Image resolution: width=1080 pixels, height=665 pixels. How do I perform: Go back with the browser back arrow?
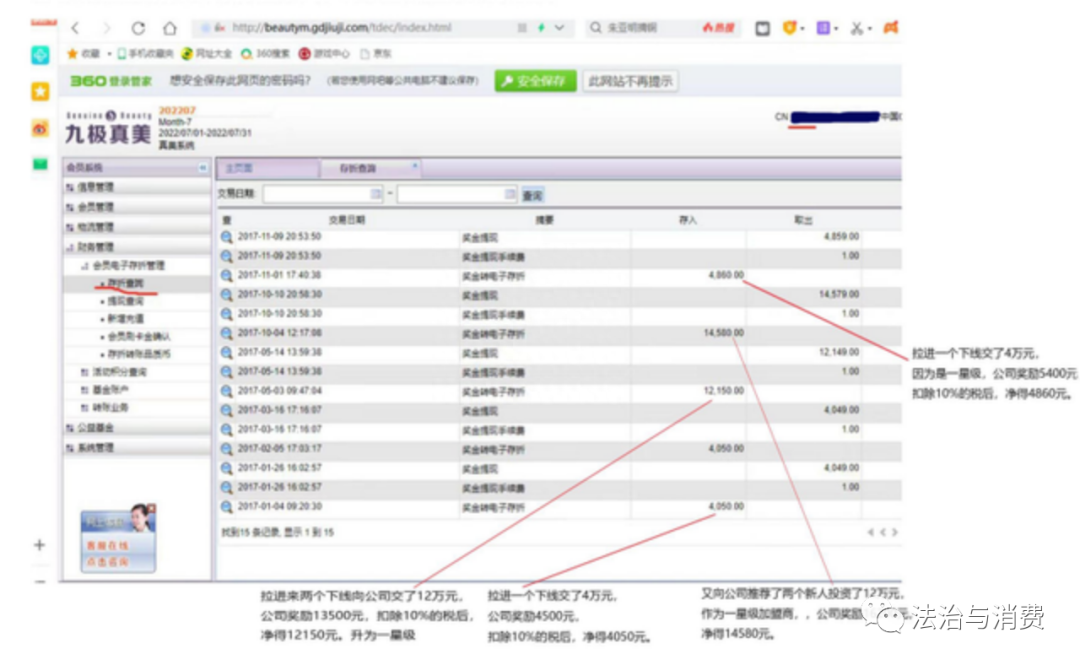75,28
